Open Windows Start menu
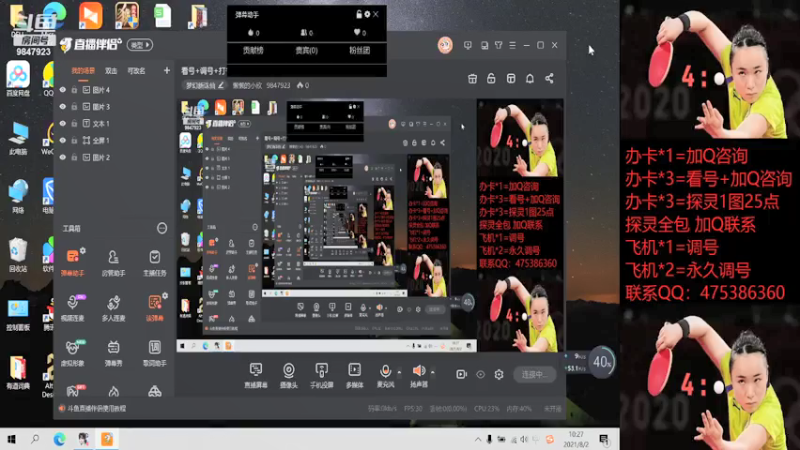The height and width of the screenshot is (450, 800). click(x=11, y=439)
